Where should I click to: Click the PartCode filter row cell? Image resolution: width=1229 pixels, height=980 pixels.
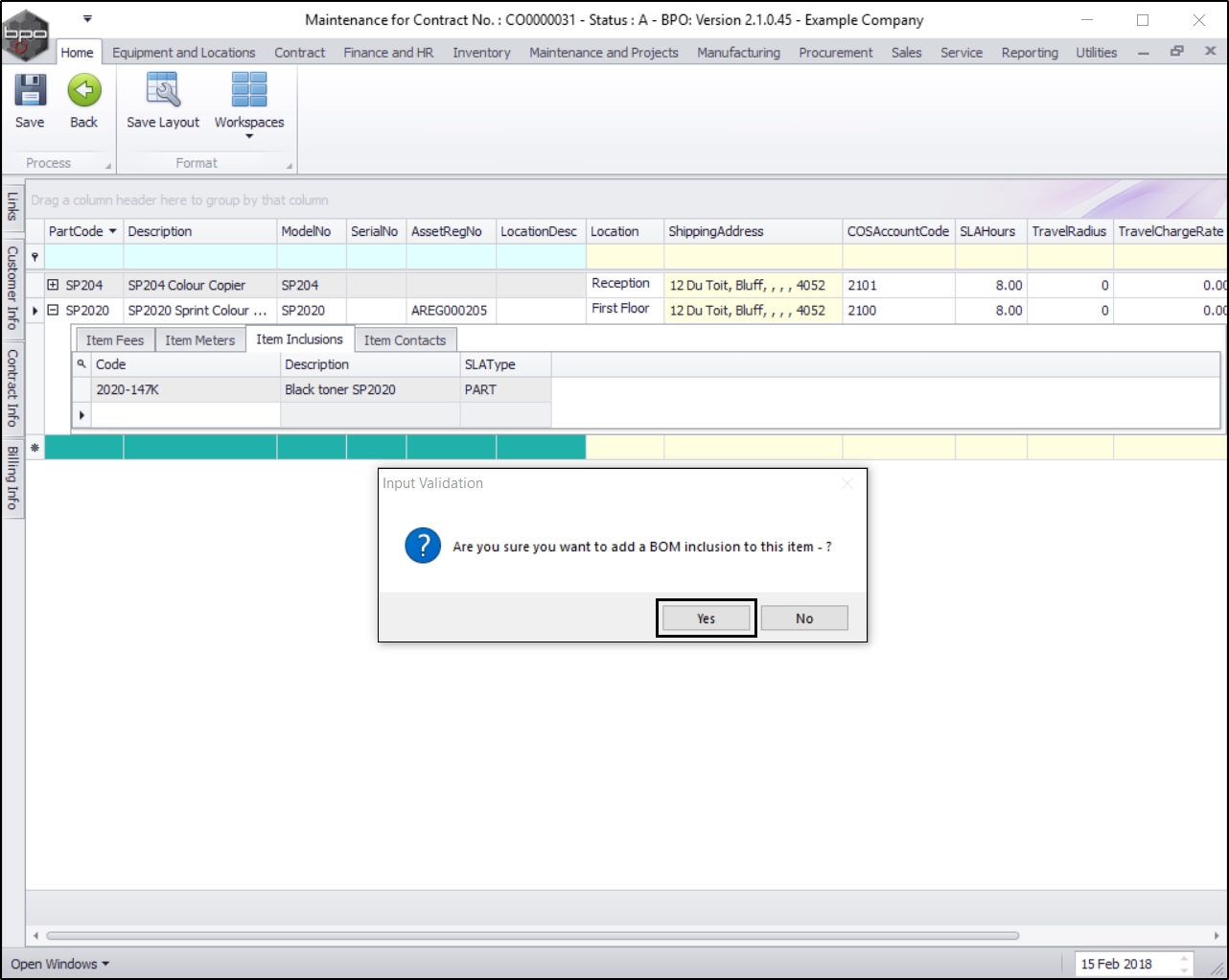[x=84, y=257]
